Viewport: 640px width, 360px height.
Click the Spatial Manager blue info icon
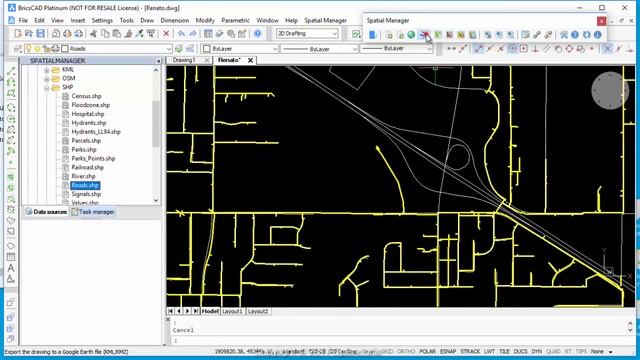(x=598, y=35)
